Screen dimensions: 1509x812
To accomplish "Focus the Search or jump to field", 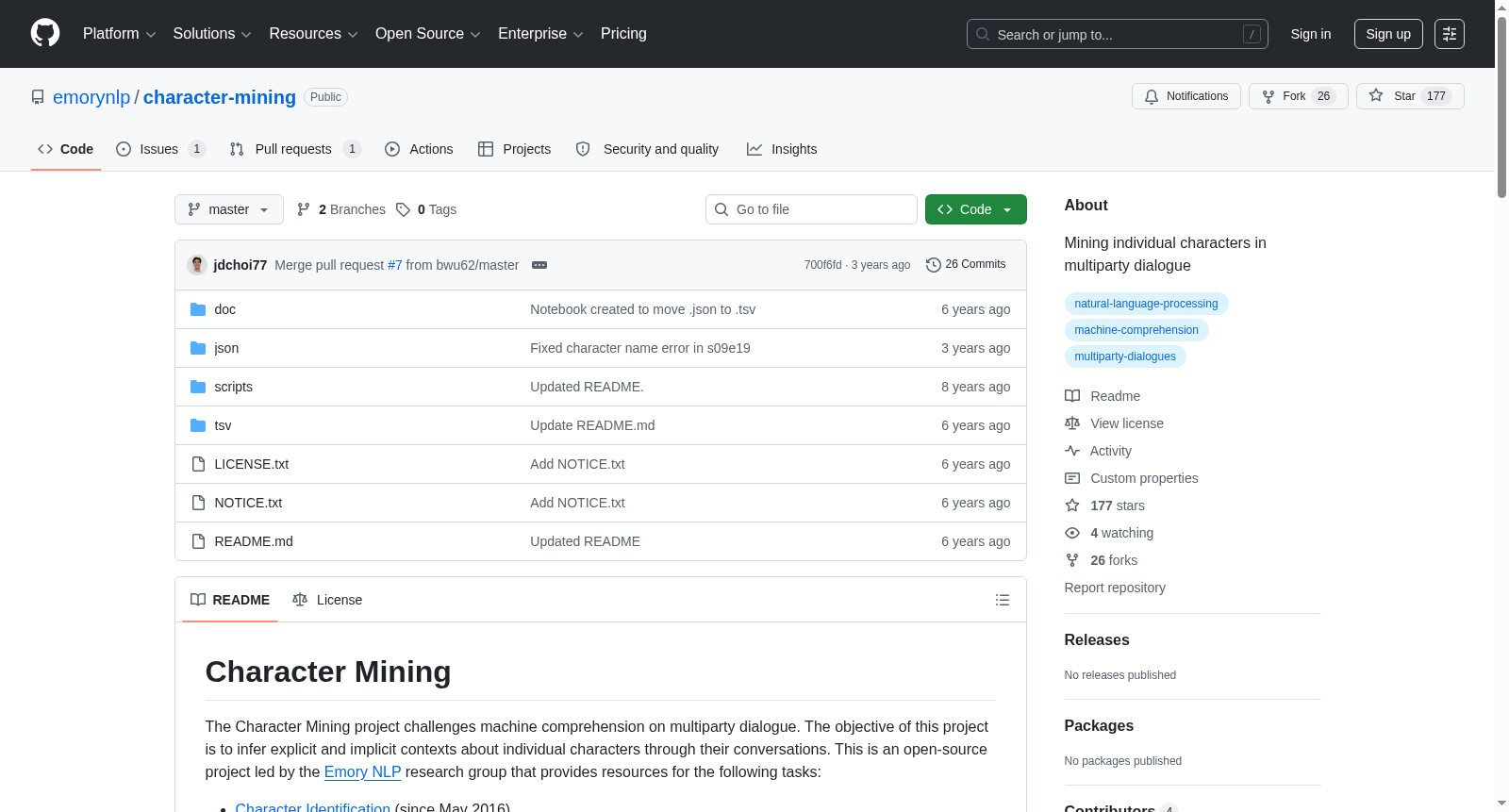I will tap(1118, 34).
